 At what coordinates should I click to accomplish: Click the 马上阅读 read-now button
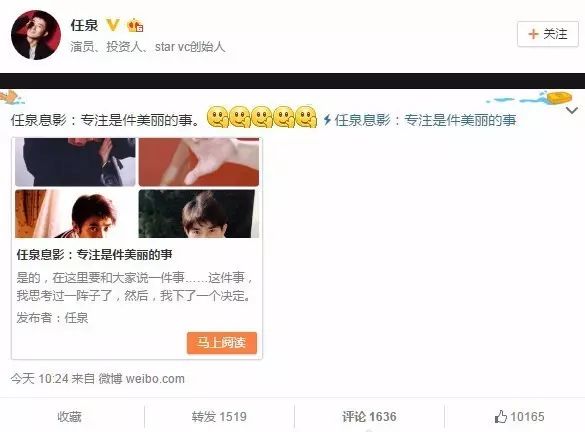[x=222, y=342]
